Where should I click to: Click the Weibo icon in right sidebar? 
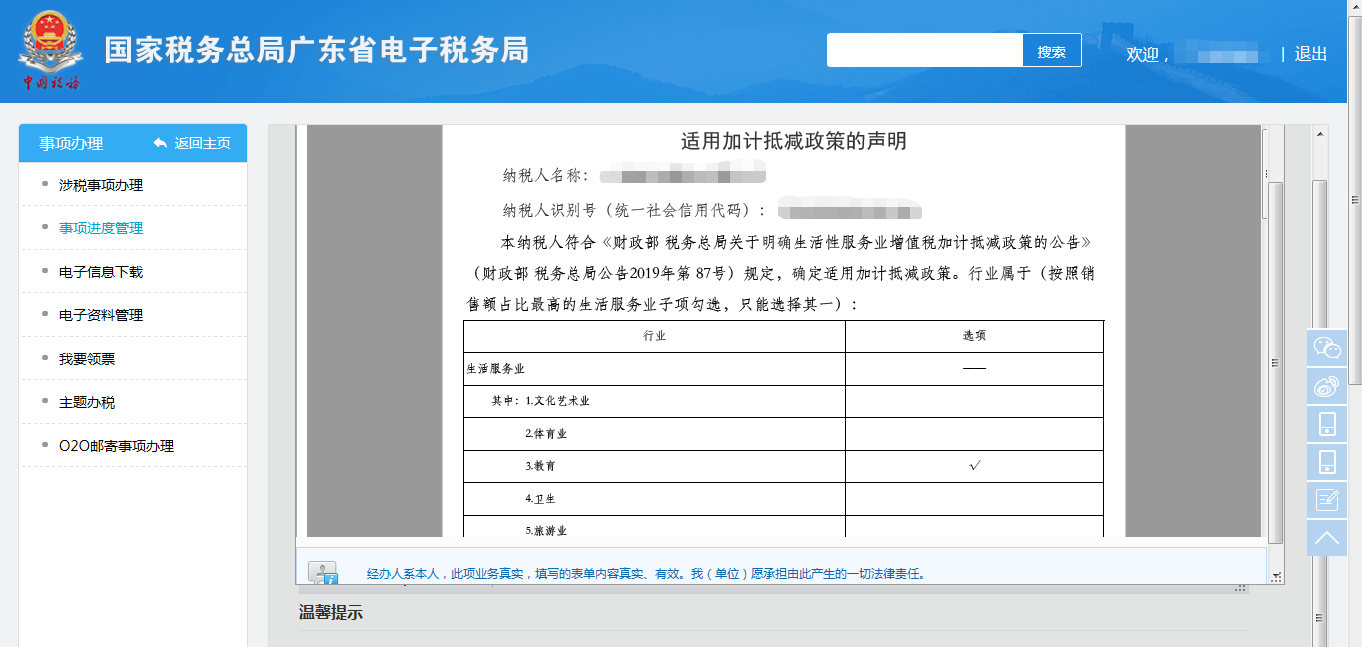pyautogui.click(x=1327, y=385)
